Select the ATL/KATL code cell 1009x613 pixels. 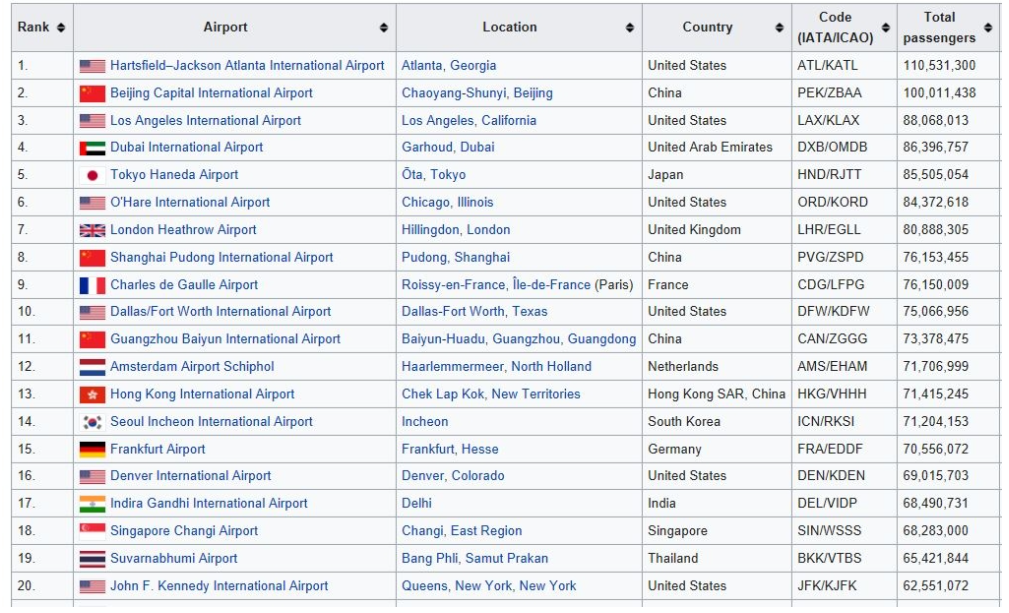click(844, 66)
